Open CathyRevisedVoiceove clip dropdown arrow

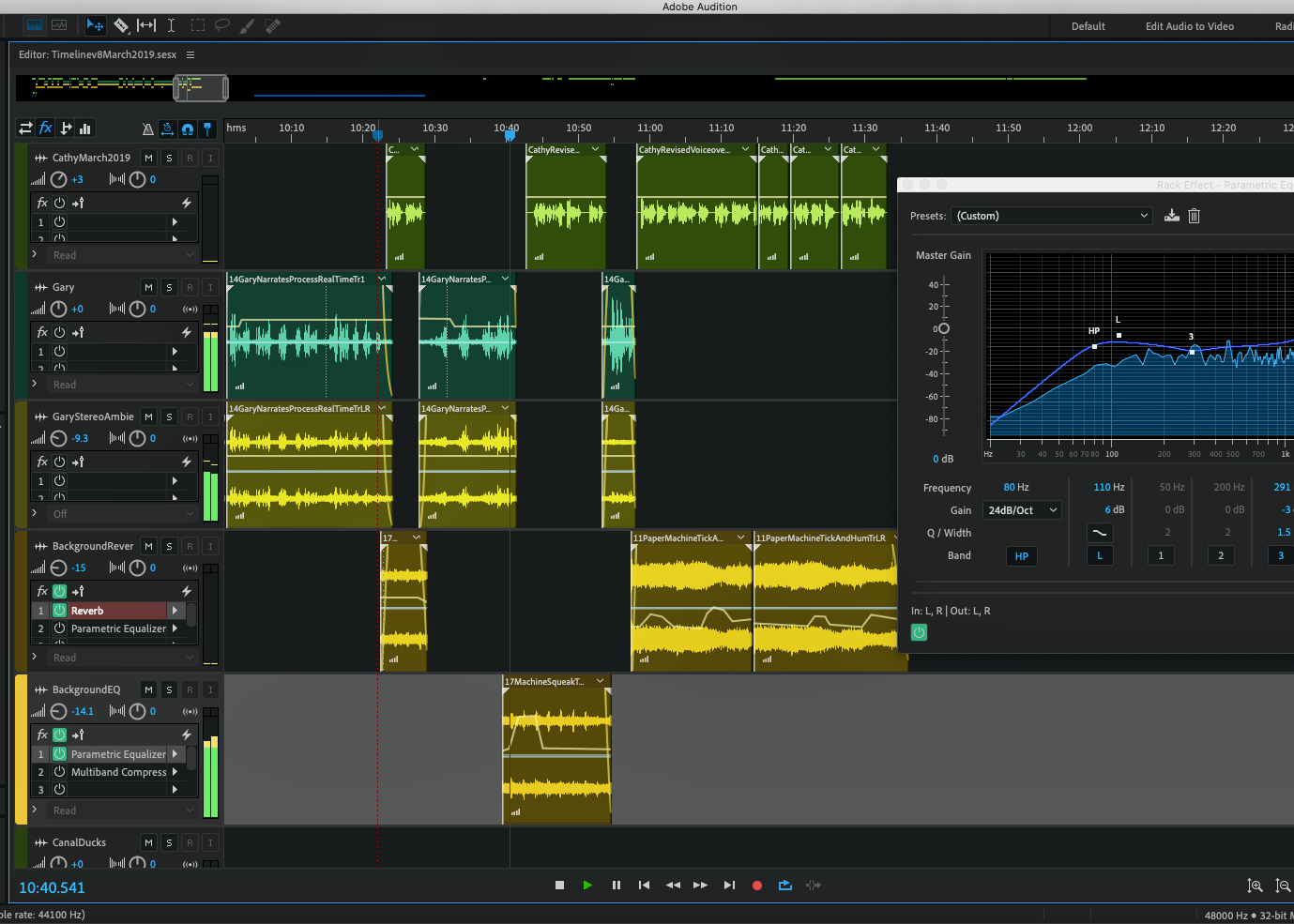pyautogui.click(x=746, y=149)
